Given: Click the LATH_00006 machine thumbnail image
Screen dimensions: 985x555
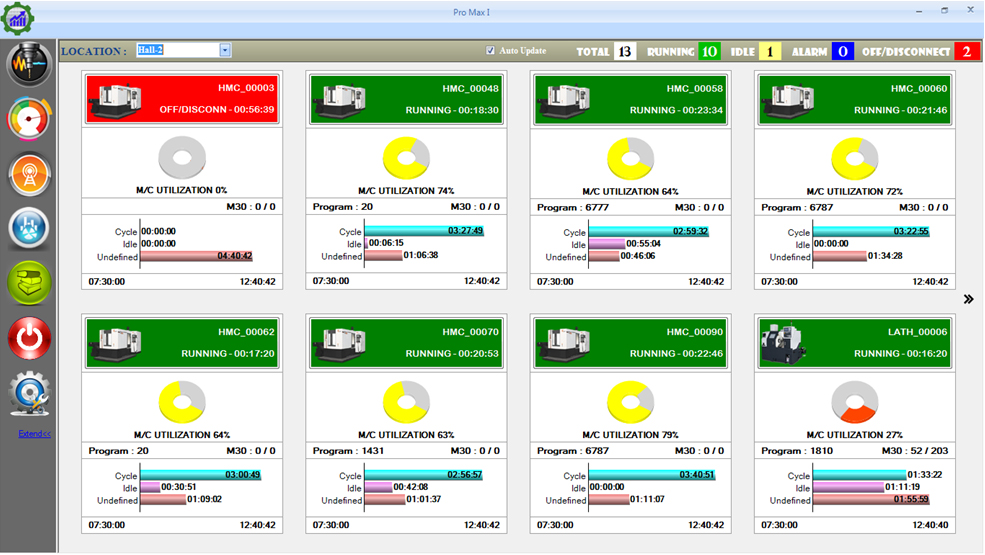Looking at the screenshot, I should (783, 343).
